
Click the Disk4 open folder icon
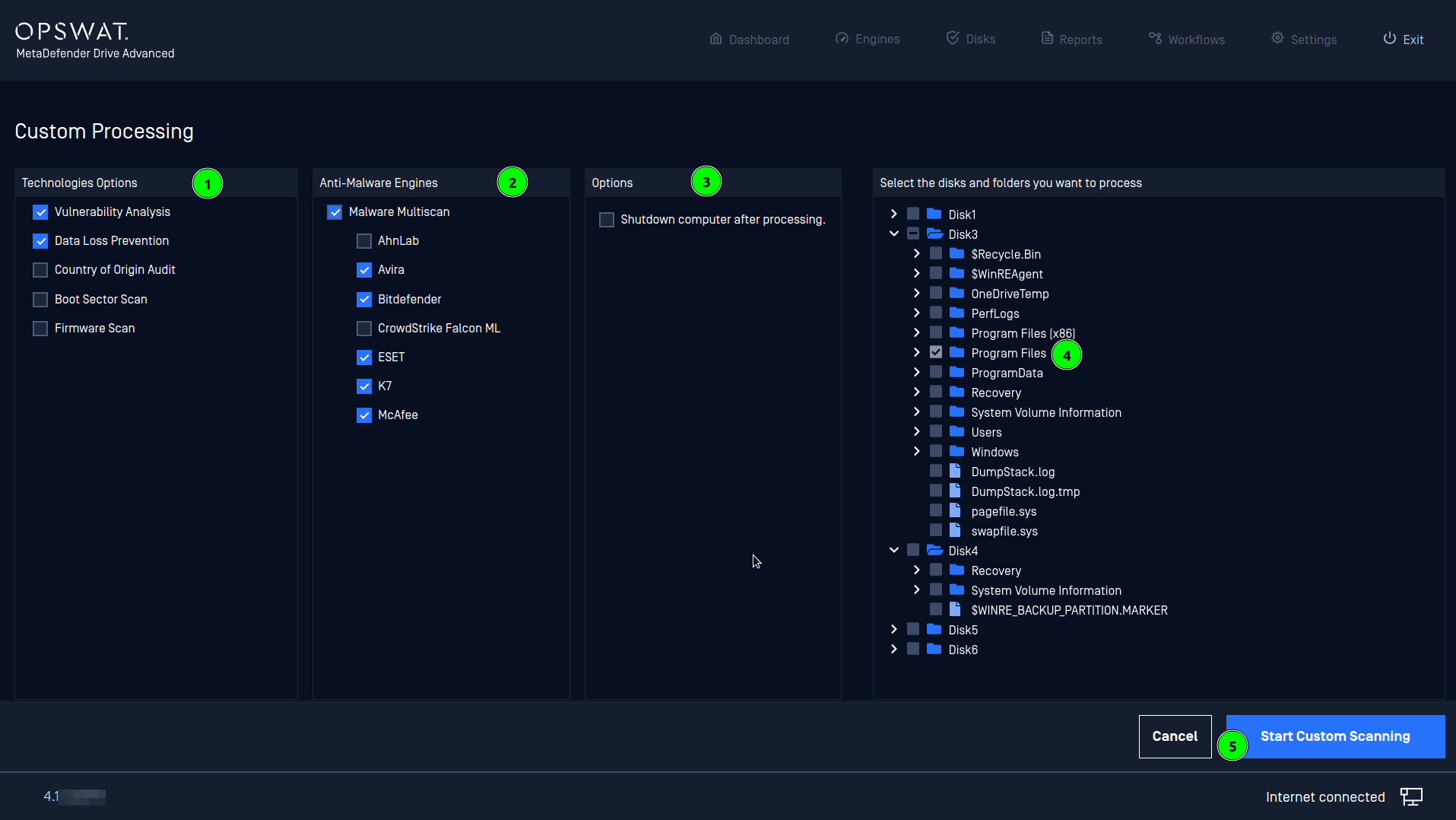934,550
